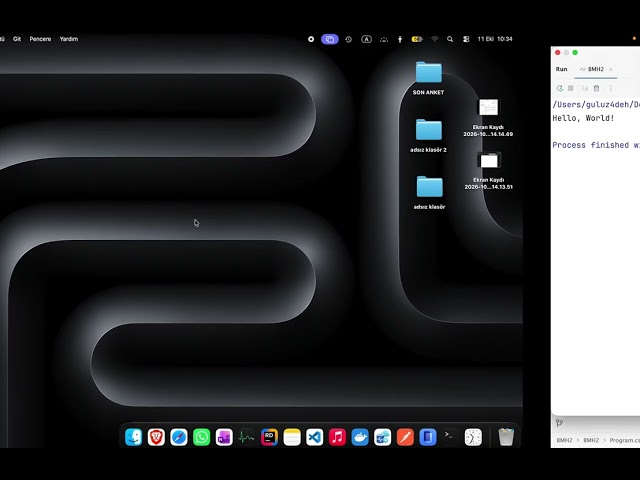
Task: Click the 'Process finished' console line
Action: (x=596, y=145)
